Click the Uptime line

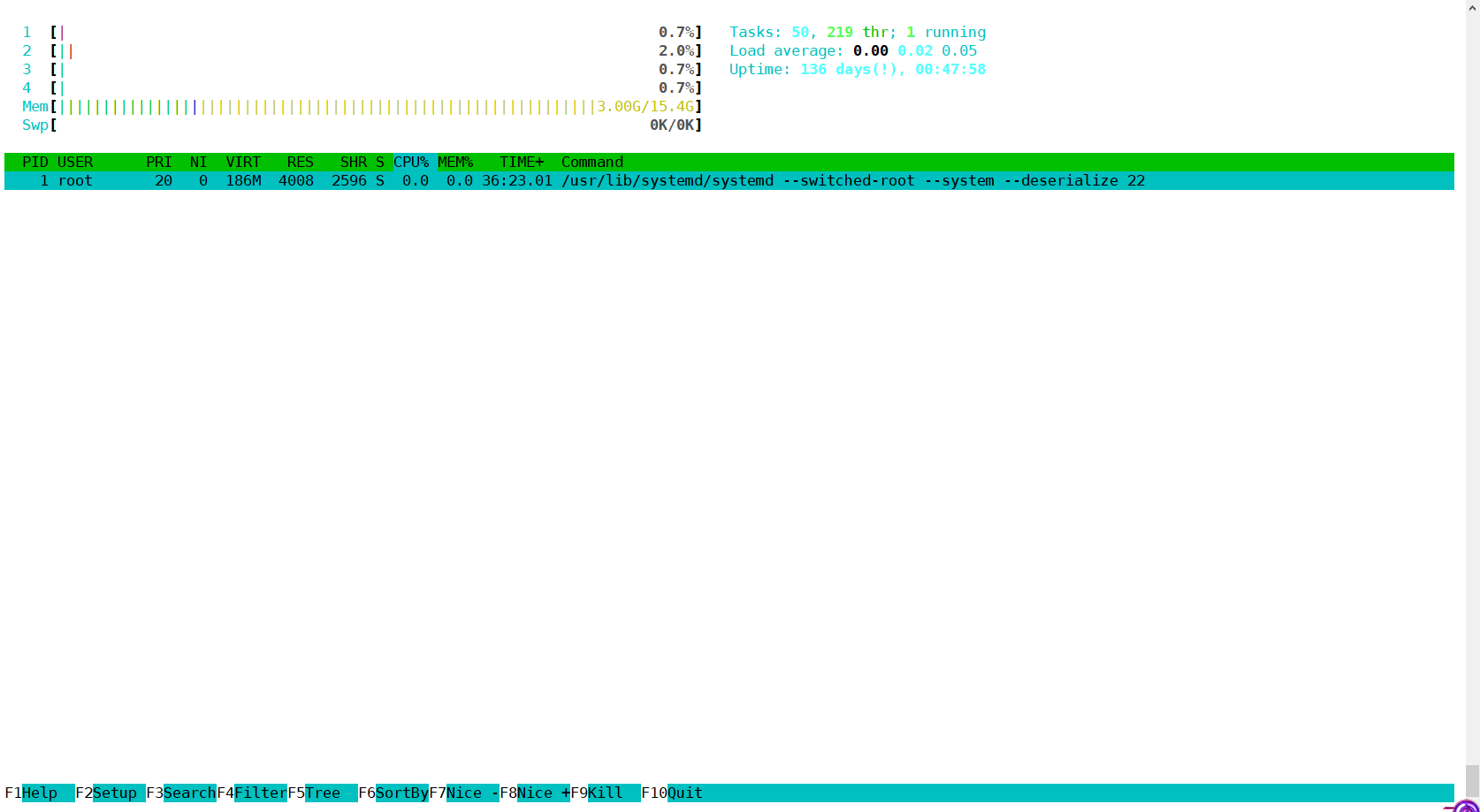pos(858,69)
